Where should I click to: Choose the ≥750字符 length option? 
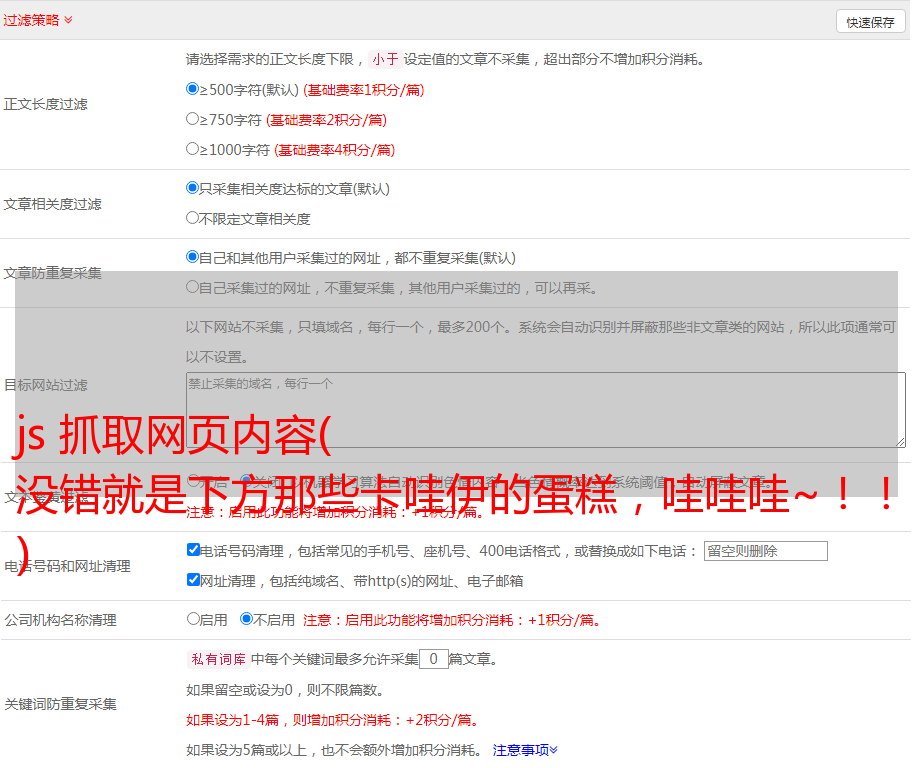(193, 119)
